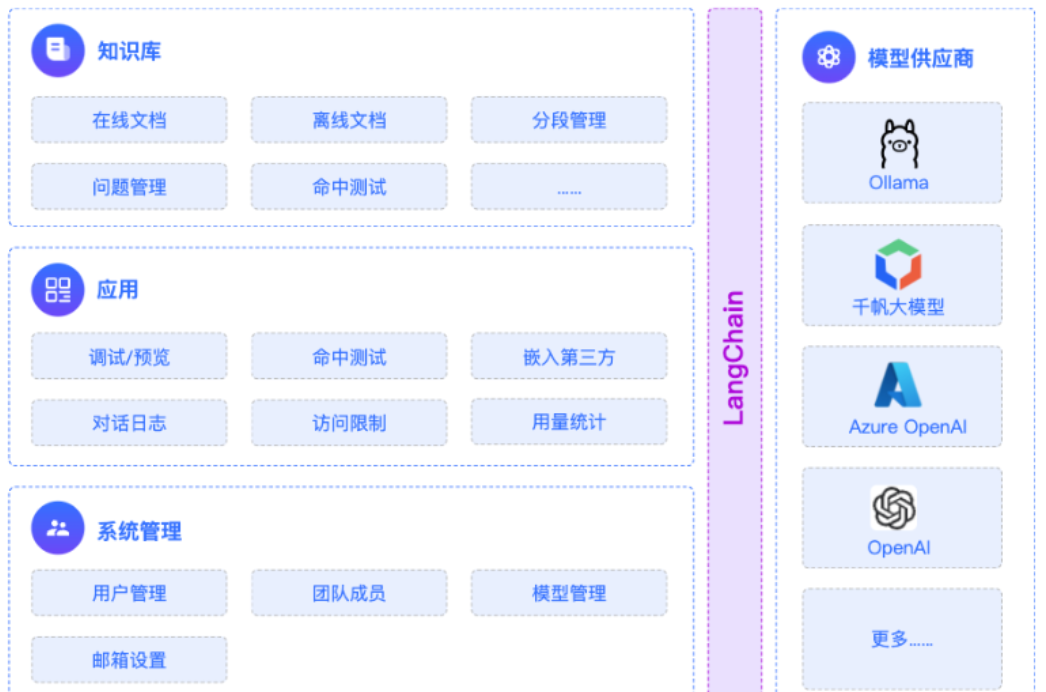This screenshot has width=1046, height=692.
Task: Click the Azure OpenAI label text
Action: [x=907, y=427]
